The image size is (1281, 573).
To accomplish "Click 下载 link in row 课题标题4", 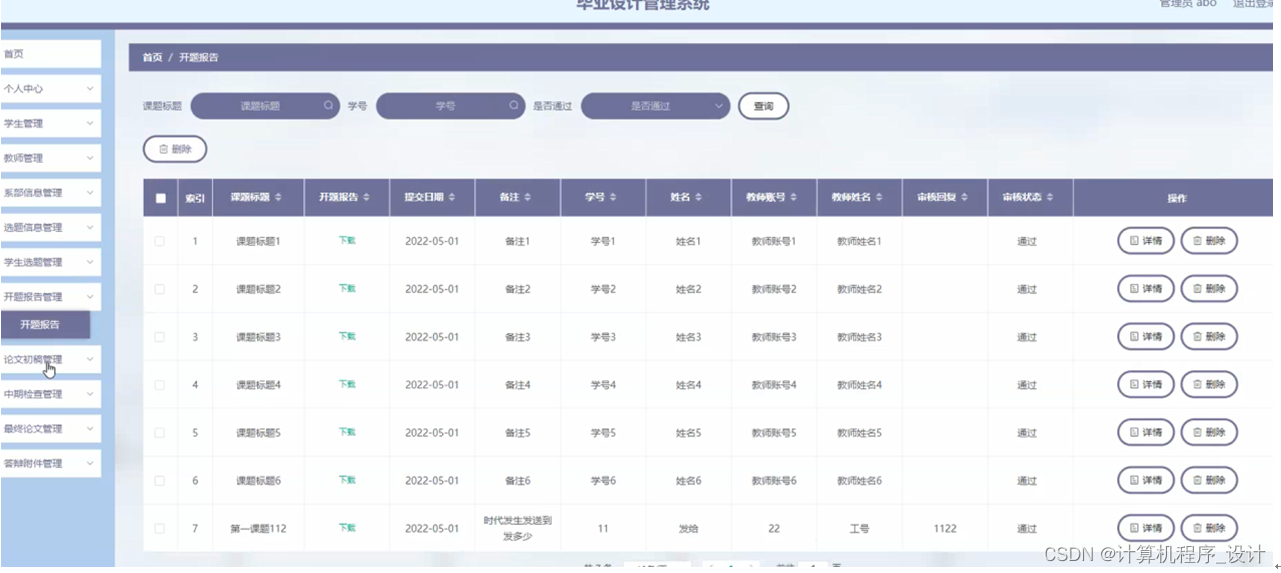I will coord(346,384).
